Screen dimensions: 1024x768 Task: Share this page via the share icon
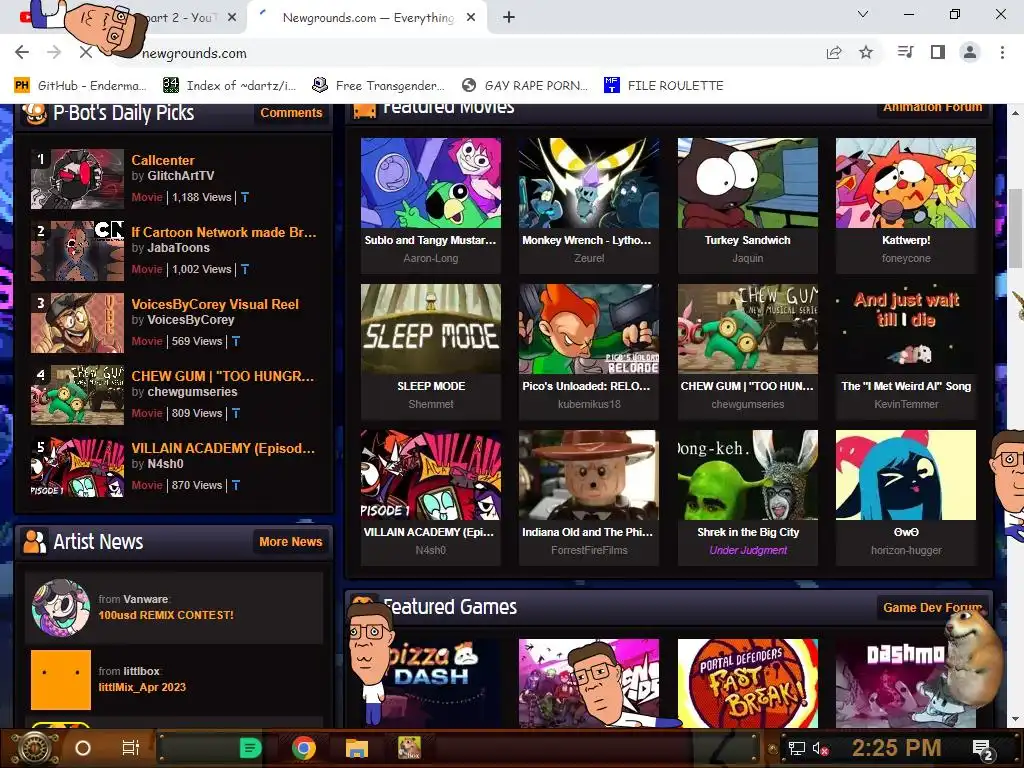[x=834, y=53]
